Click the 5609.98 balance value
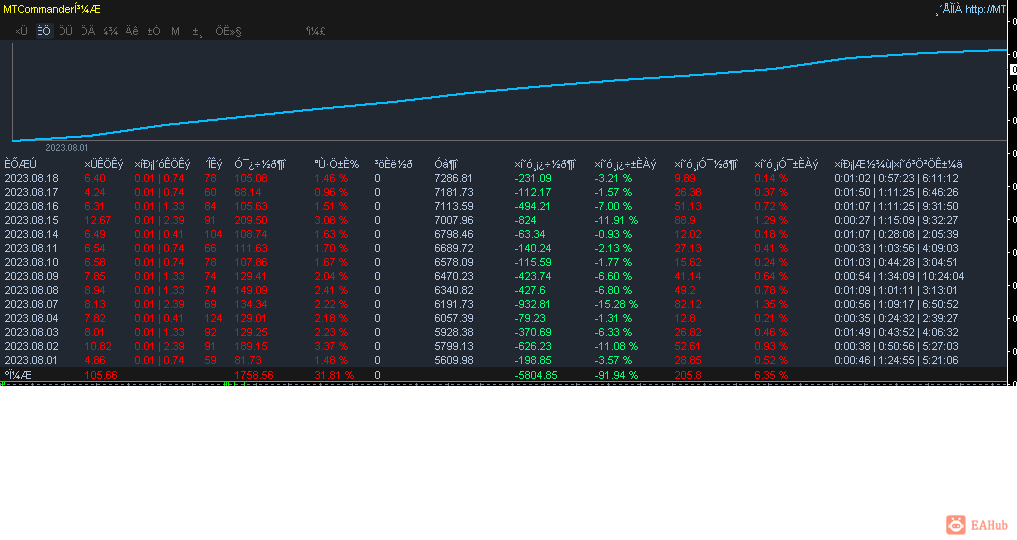 click(x=454, y=360)
